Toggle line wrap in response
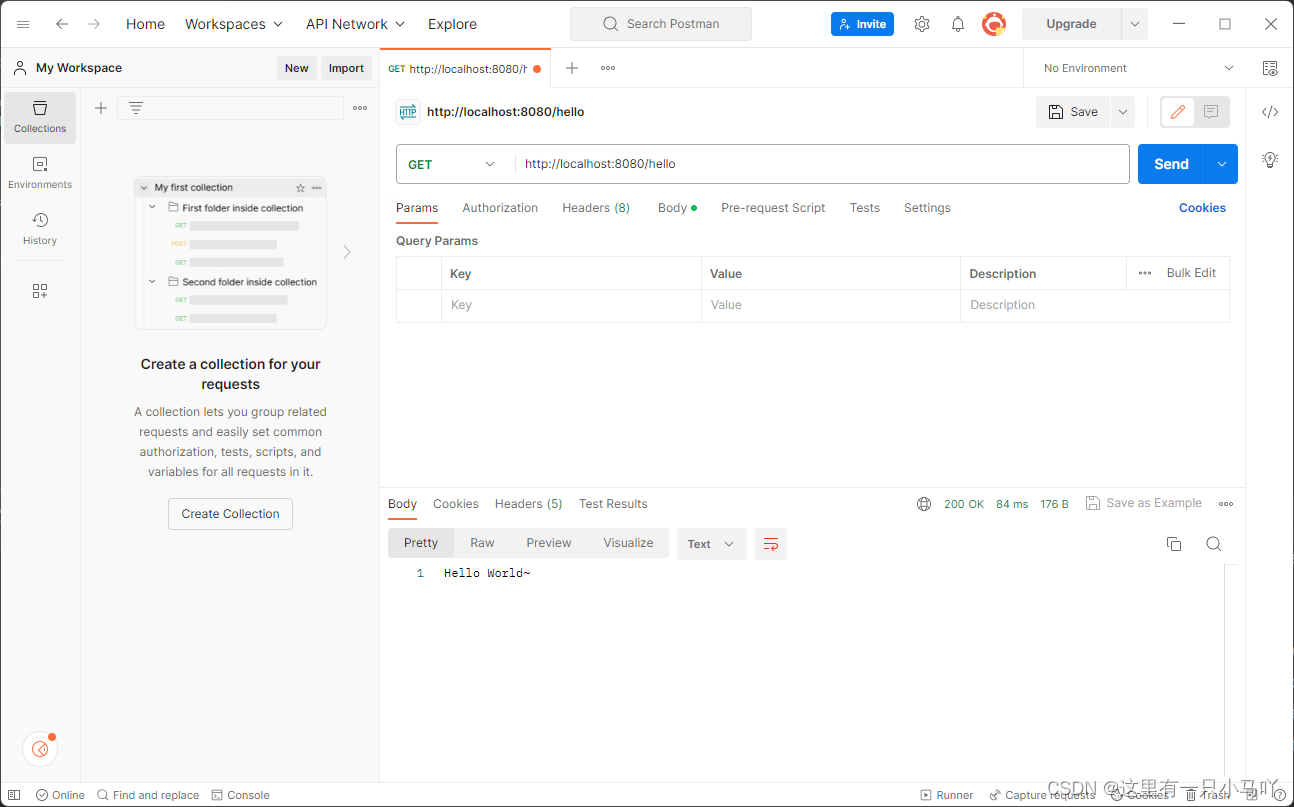 point(771,544)
